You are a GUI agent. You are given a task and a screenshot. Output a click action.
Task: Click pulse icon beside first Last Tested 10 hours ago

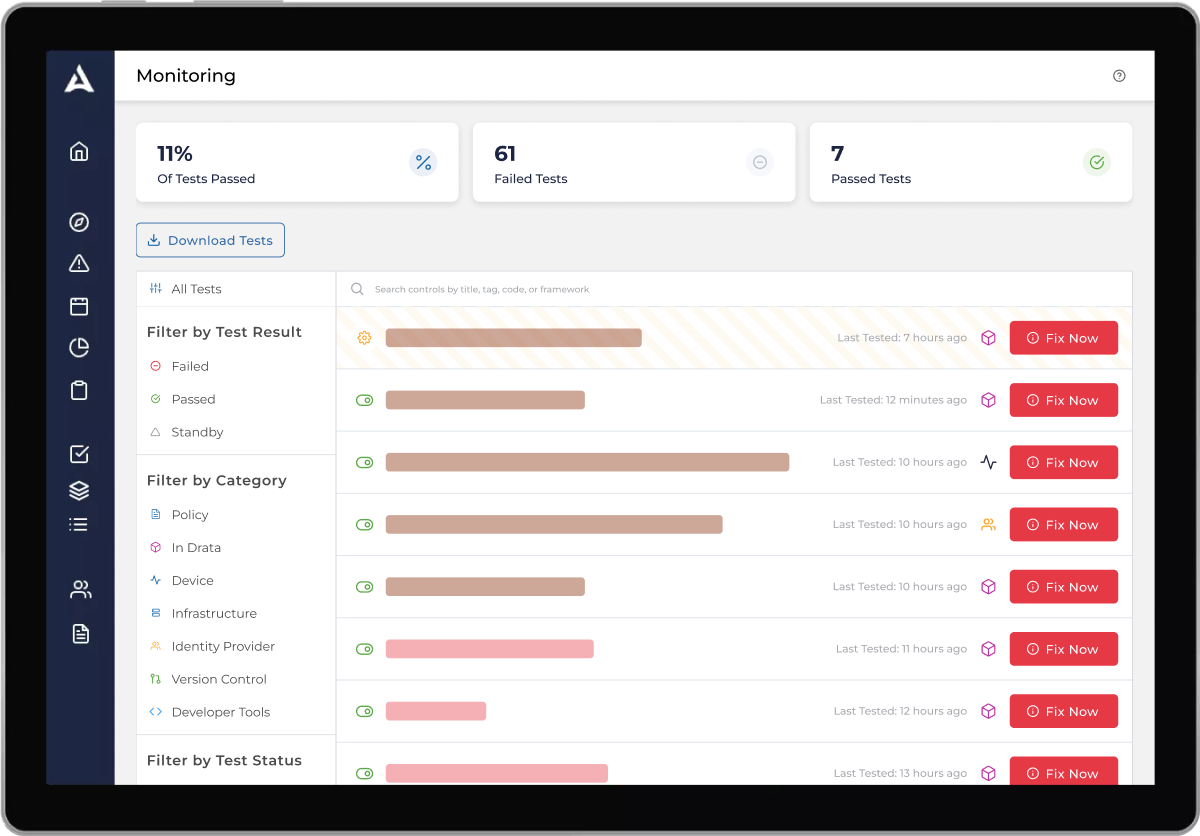pyautogui.click(x=988, y=462)
